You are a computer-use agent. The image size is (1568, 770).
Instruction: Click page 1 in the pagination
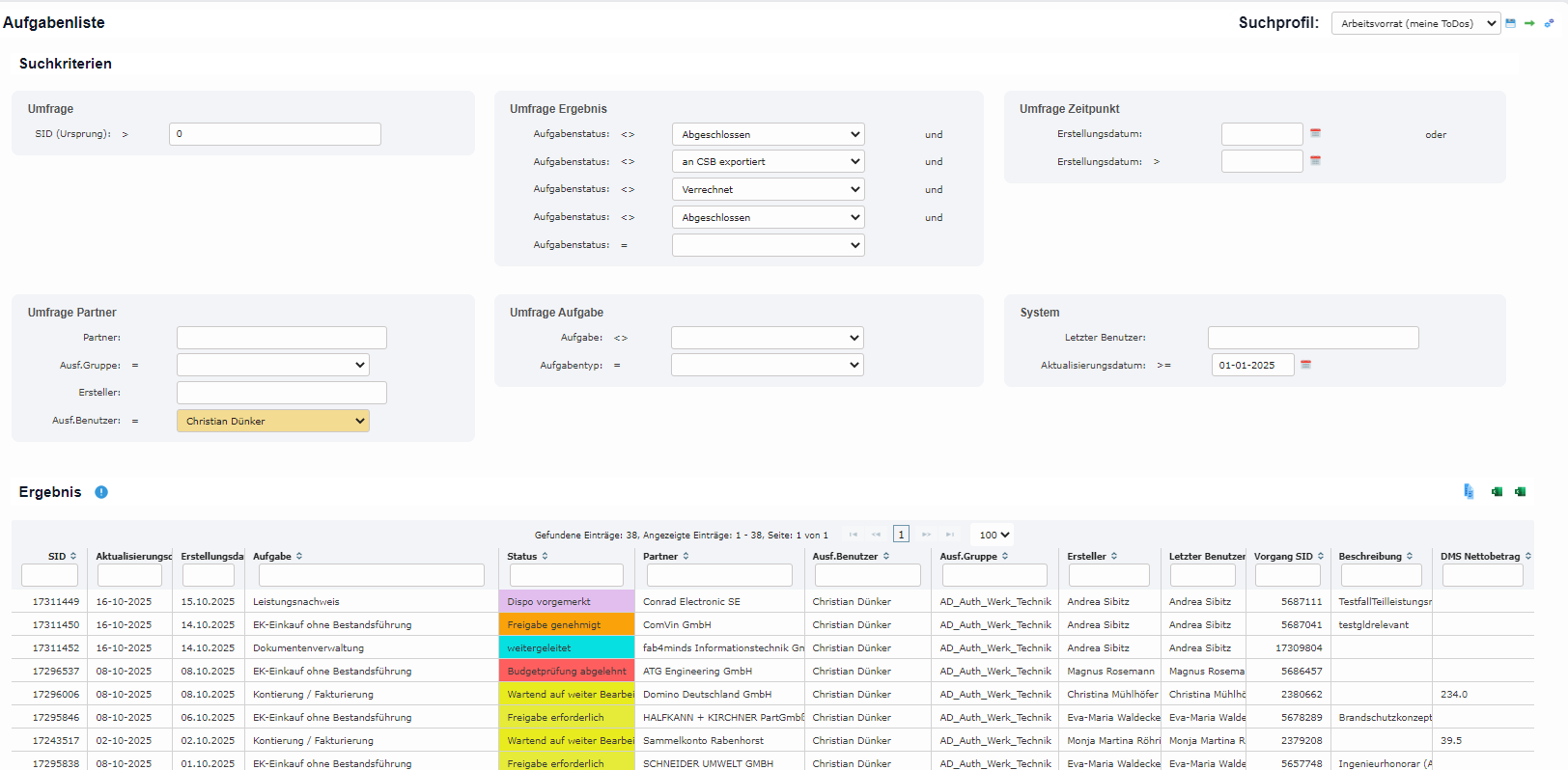tap(901, 535)
